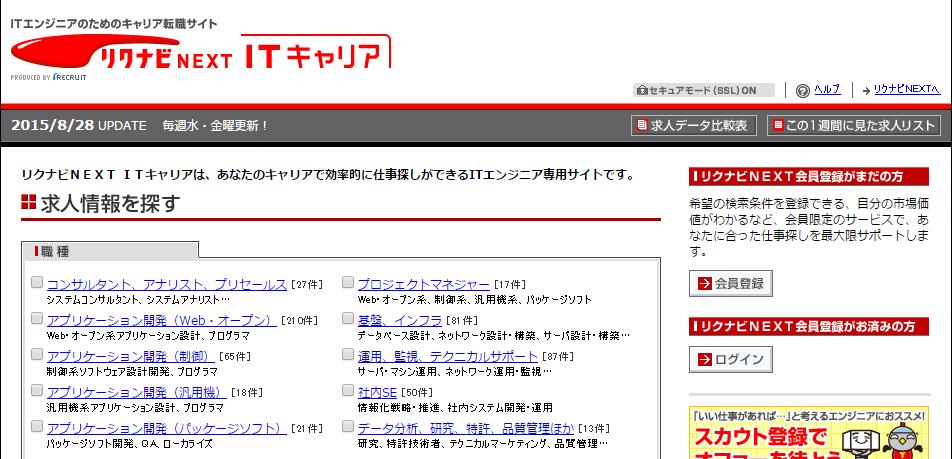This screenshot has height=459, width=952.
Task: Check アプリケーション開発(汎用機) checkbox
Action: coord(37,390)
